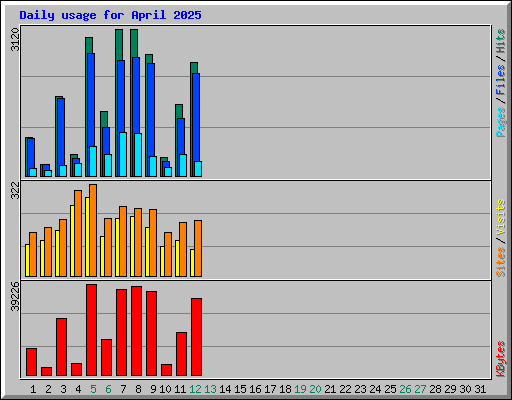Image resolution: width=512 pixels, height=400 pixels.
Task: Select the cyan Pages bar for day 8
Action: [x=138, y=155]
